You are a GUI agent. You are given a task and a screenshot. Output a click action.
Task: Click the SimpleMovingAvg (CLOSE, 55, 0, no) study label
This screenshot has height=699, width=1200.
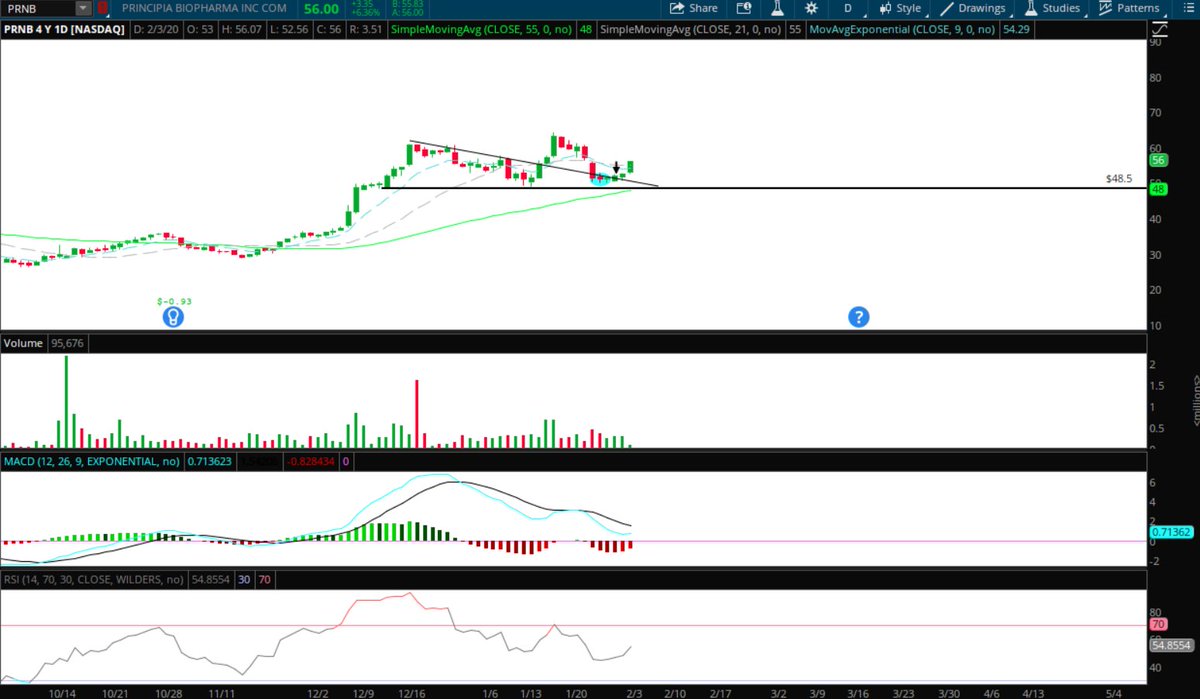point(480,30)
